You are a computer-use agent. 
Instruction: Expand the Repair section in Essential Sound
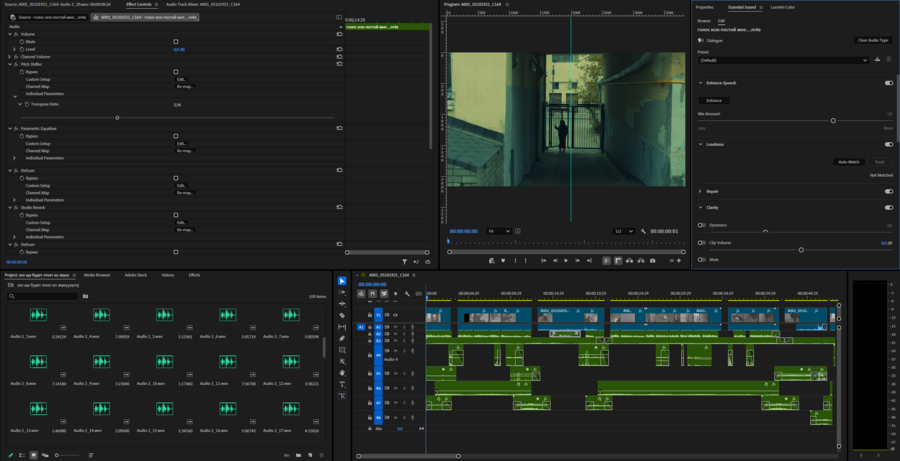[700, 191]
